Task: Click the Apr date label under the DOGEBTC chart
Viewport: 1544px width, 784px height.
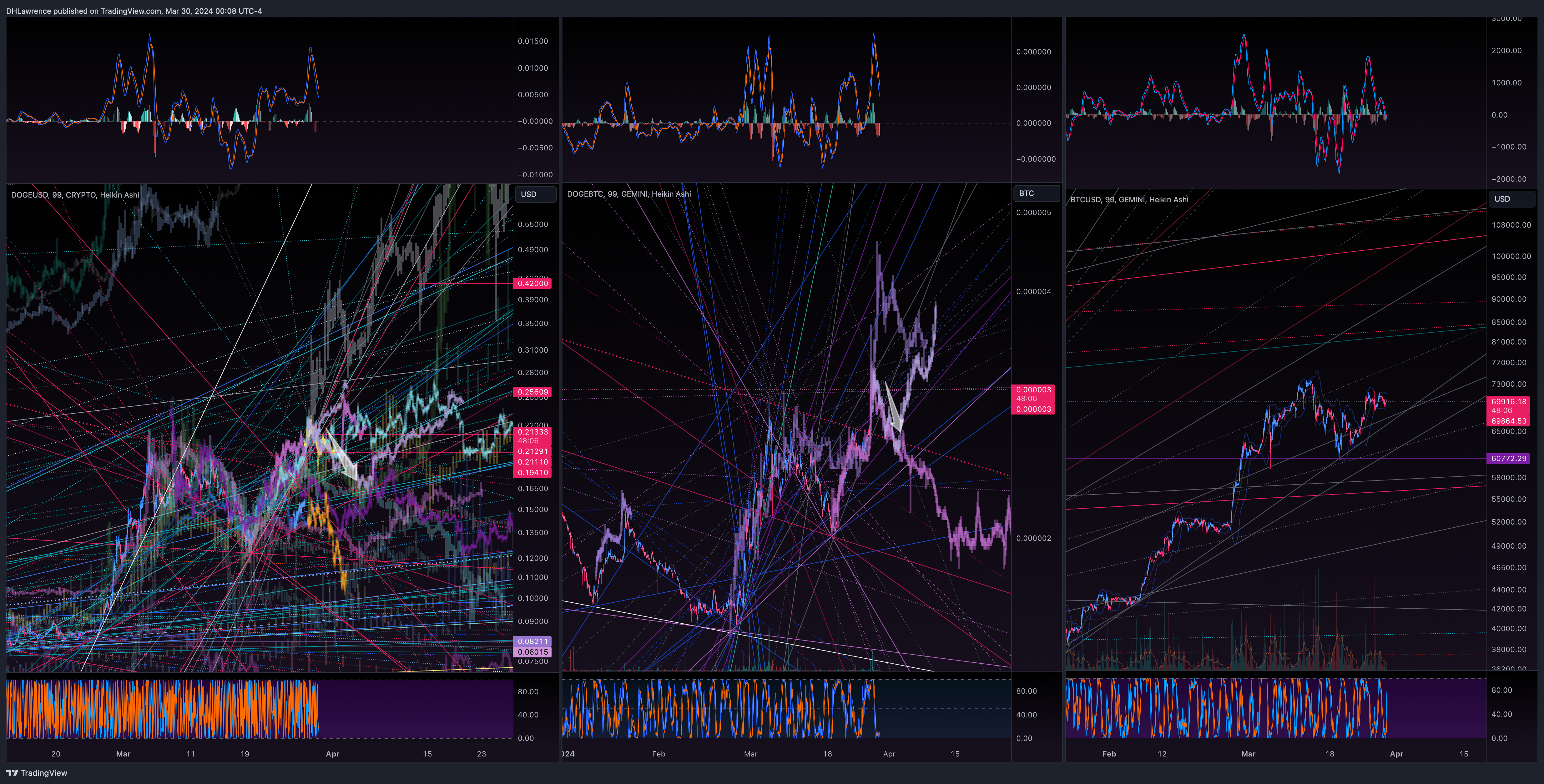Action: [889, 754]
